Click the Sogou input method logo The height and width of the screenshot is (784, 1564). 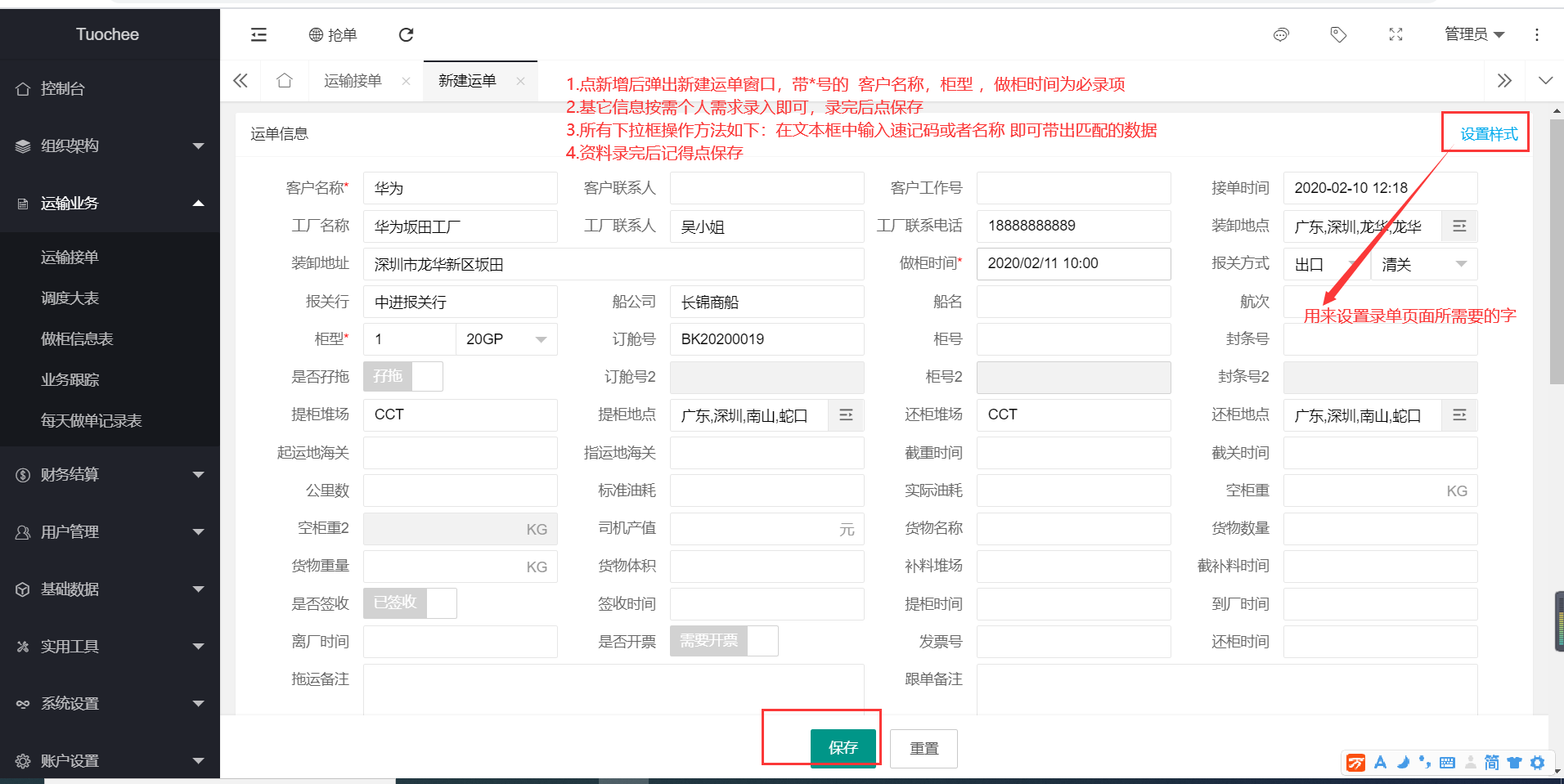pyautogui.click(x=1356, y=763)
